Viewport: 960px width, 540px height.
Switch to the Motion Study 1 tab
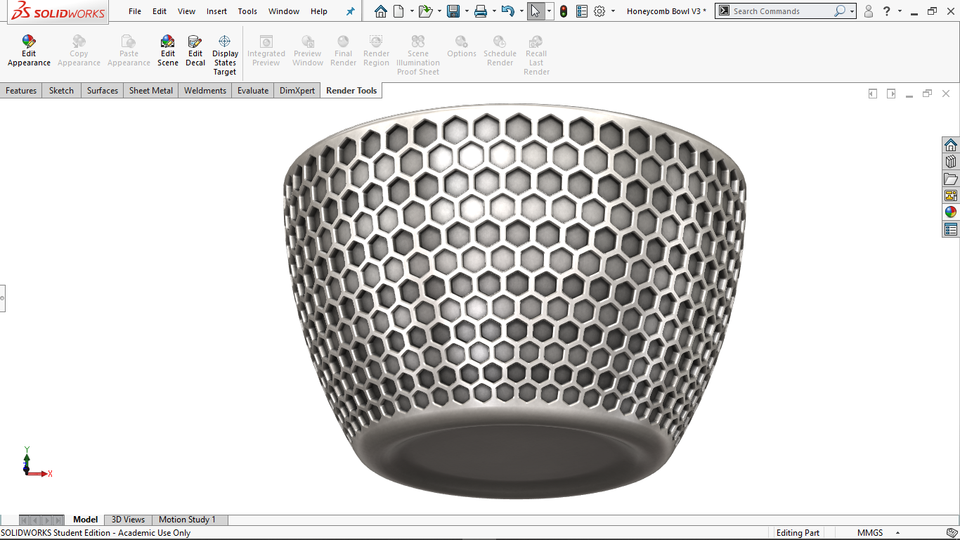[x=187, y=520]
